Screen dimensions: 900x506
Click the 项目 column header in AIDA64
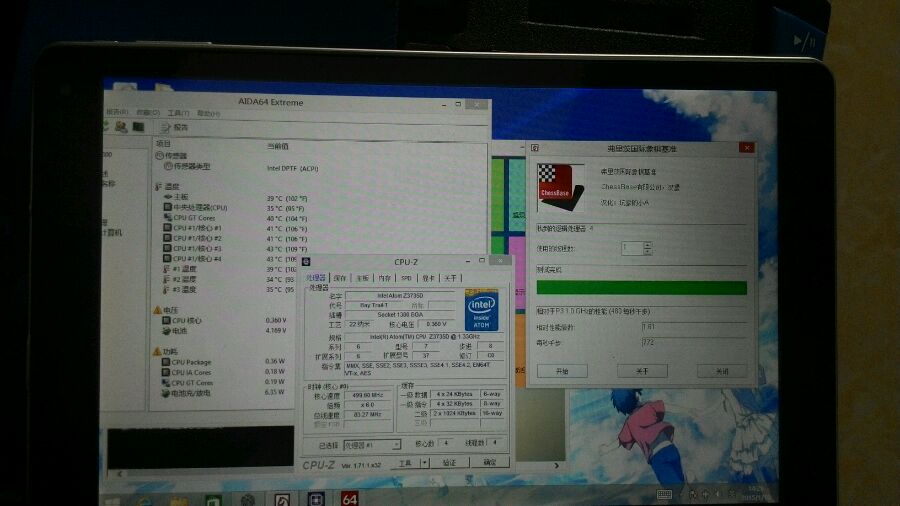pyautogui.click(x=164, y=143)
